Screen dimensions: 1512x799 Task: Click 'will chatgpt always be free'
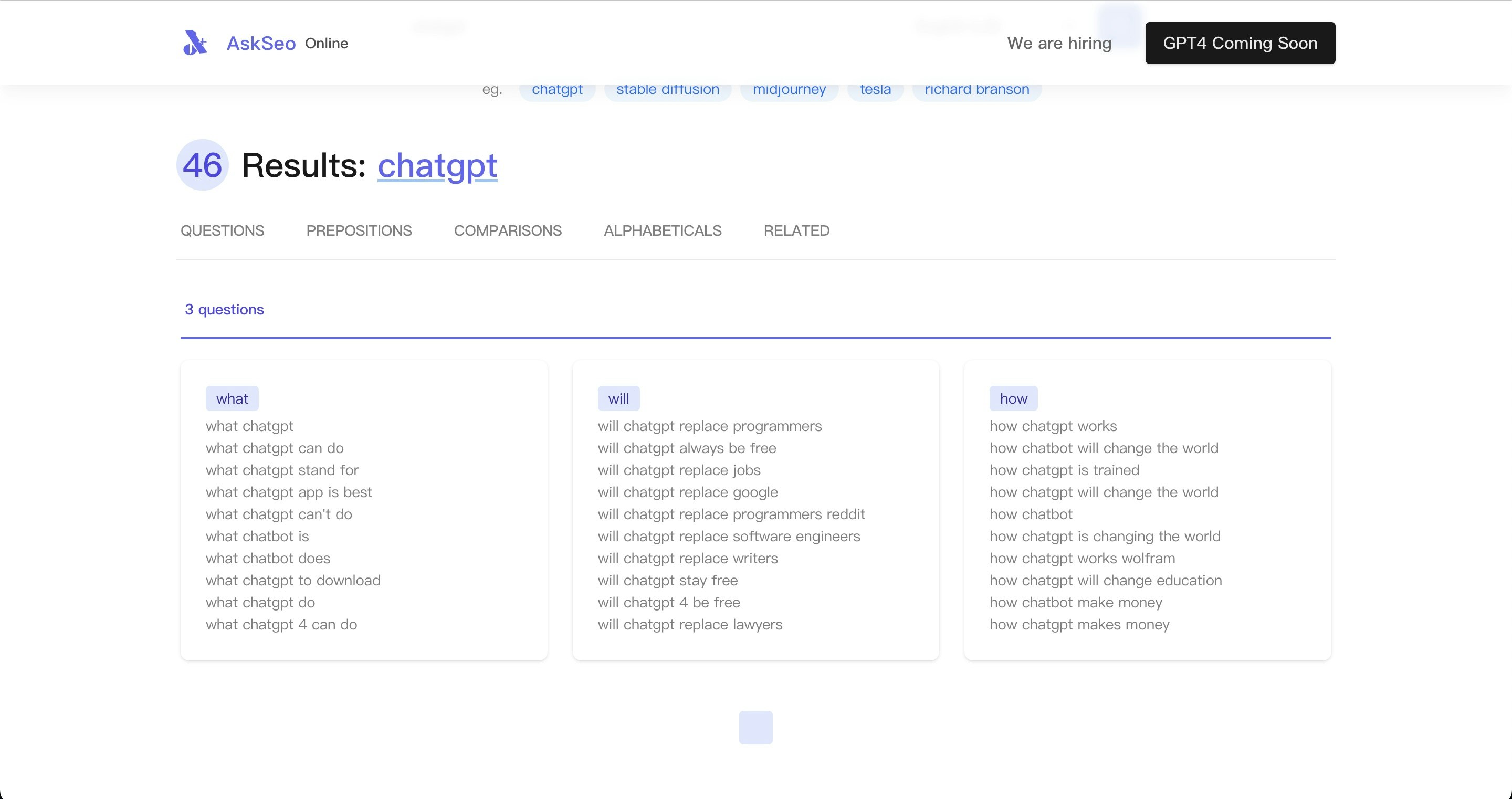687,448
